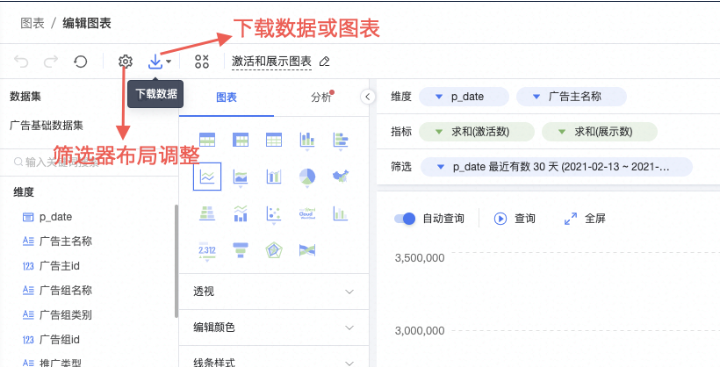Switch to the 图表 tab

pos(227,97)
